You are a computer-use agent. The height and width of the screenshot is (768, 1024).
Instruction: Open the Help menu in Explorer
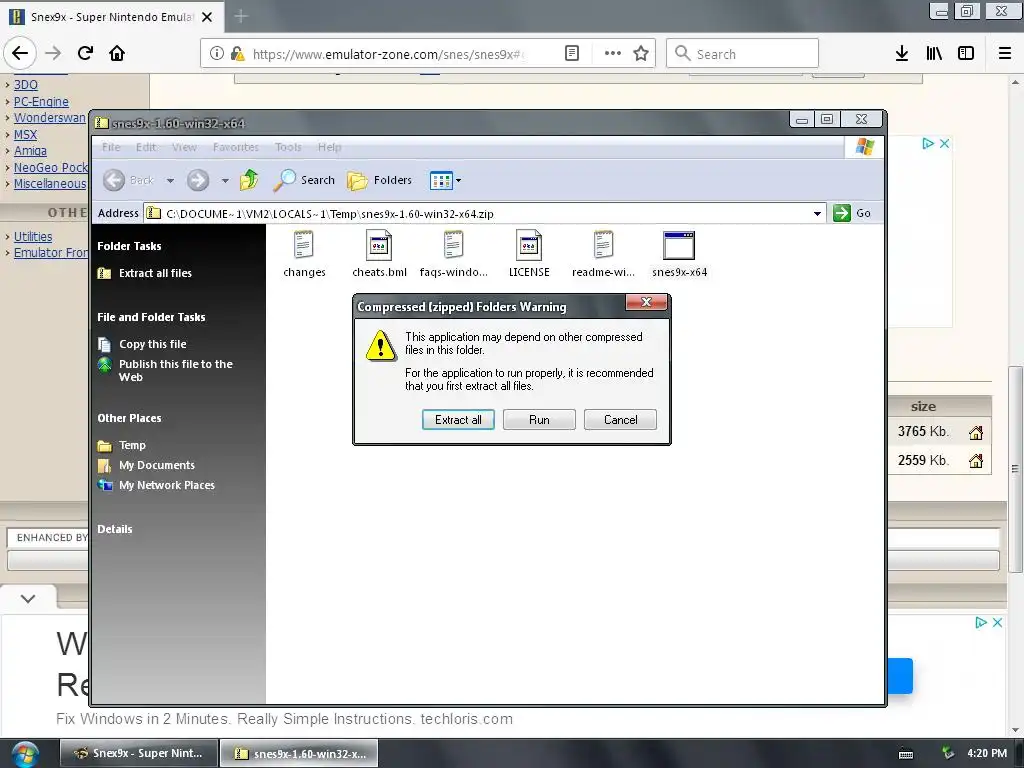tap(329, 148)
